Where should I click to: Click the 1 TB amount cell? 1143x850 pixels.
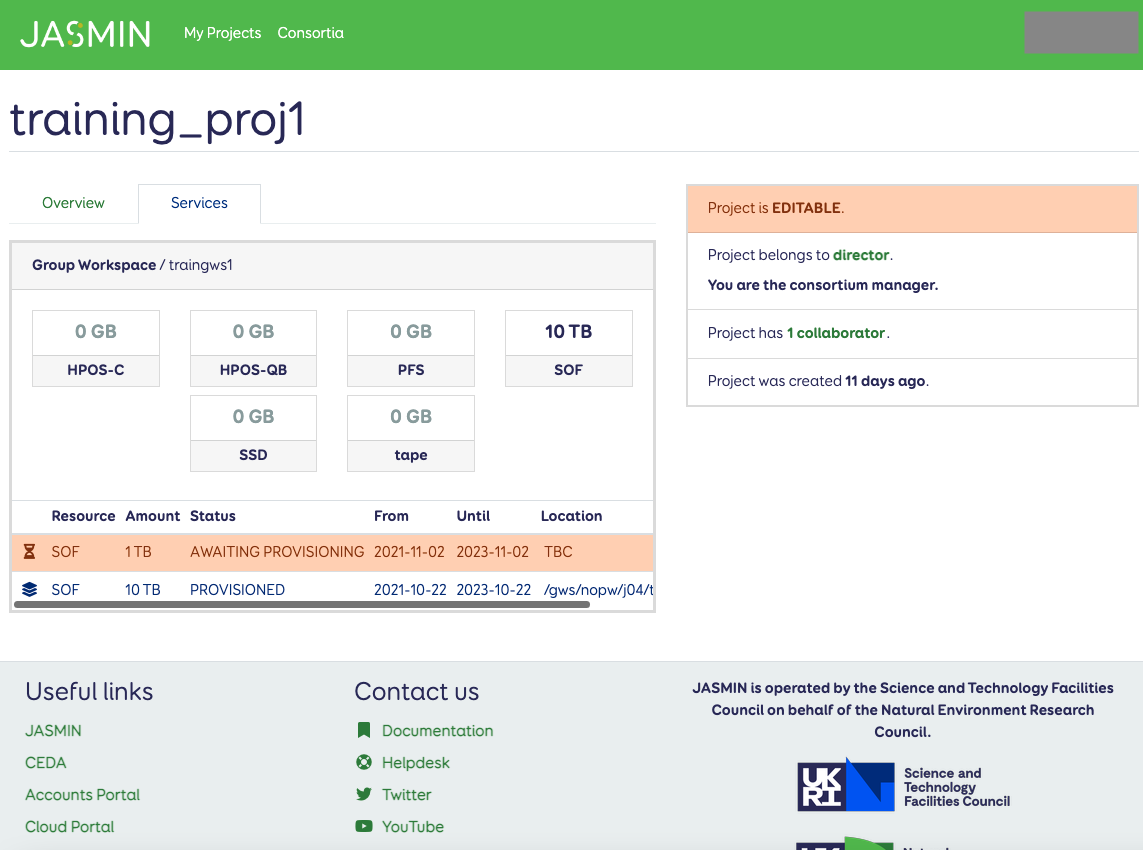click(x=138, y=552)
